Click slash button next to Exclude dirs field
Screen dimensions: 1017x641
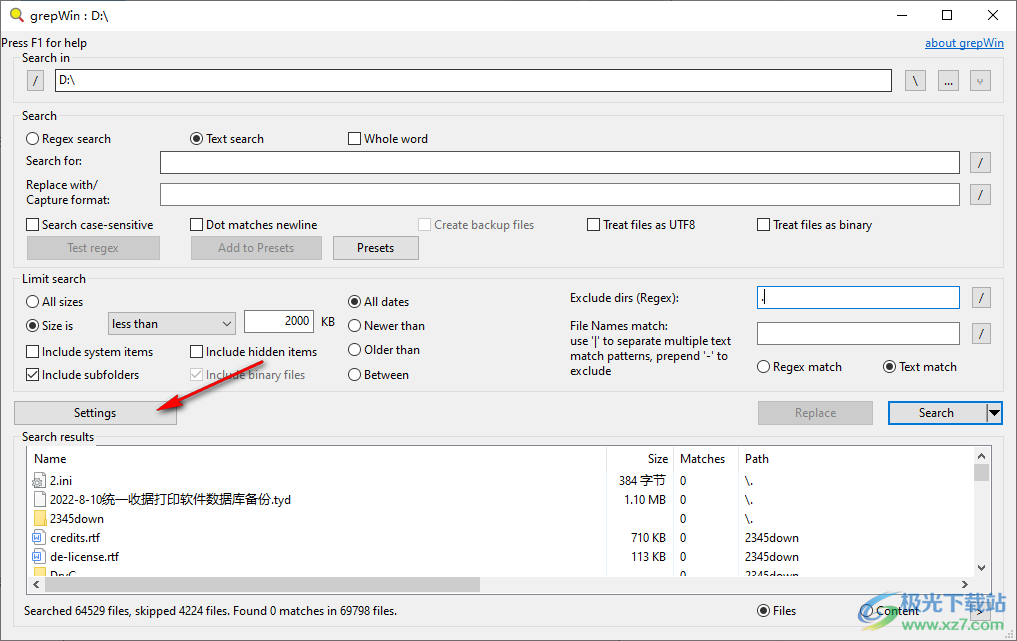(981, 298)
